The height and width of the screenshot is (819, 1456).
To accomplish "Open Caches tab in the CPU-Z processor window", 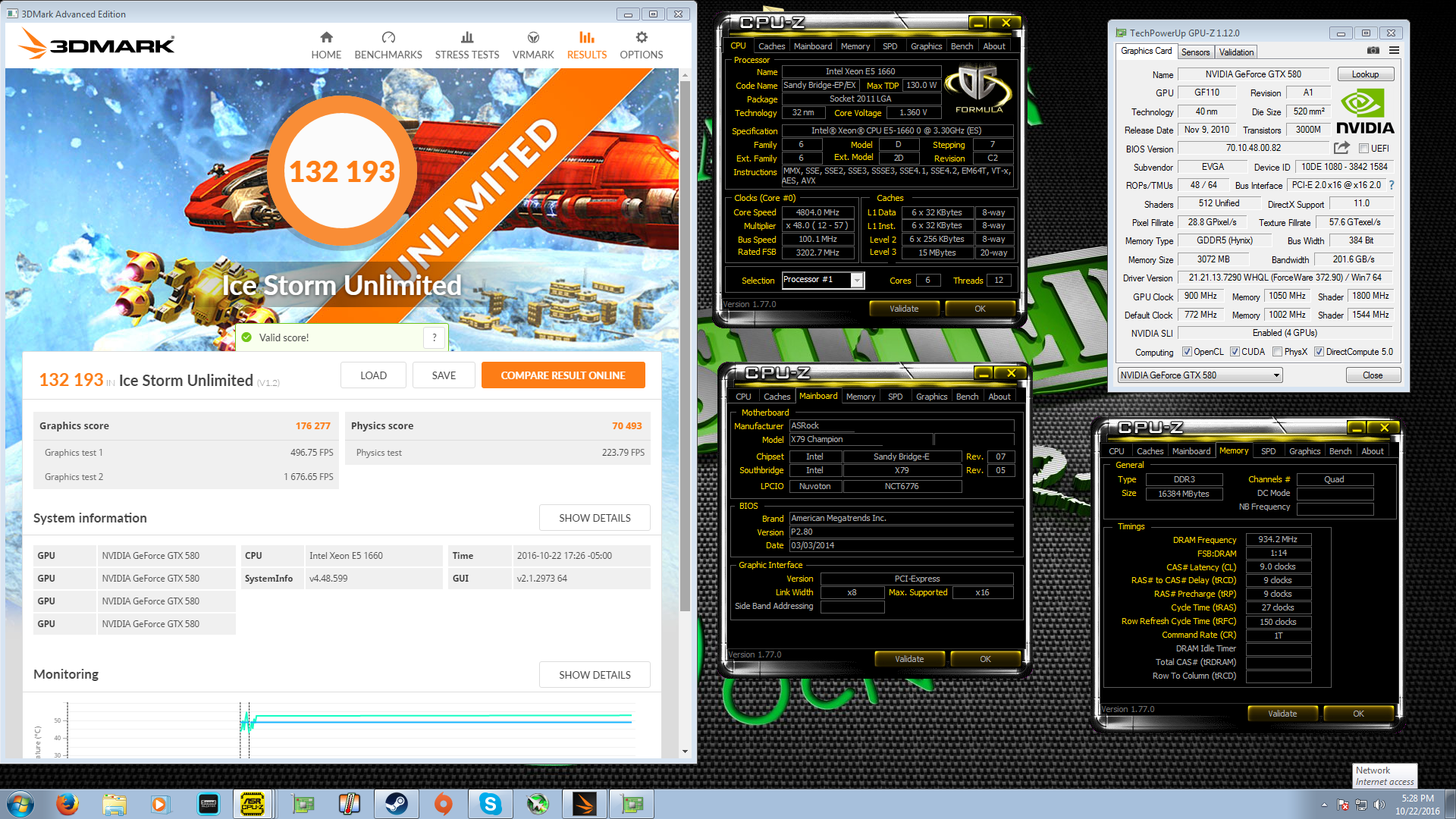I will [772, 46].
